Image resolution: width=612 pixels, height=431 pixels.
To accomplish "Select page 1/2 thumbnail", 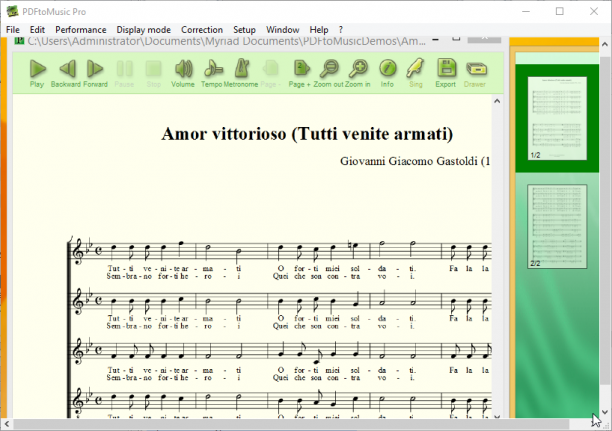I will [557, 118].
